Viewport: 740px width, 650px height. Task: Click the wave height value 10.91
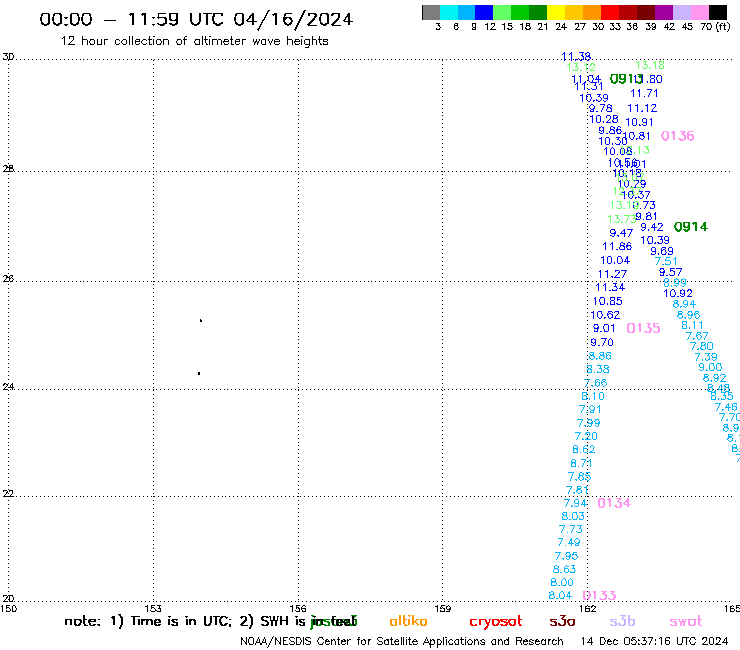639,122
